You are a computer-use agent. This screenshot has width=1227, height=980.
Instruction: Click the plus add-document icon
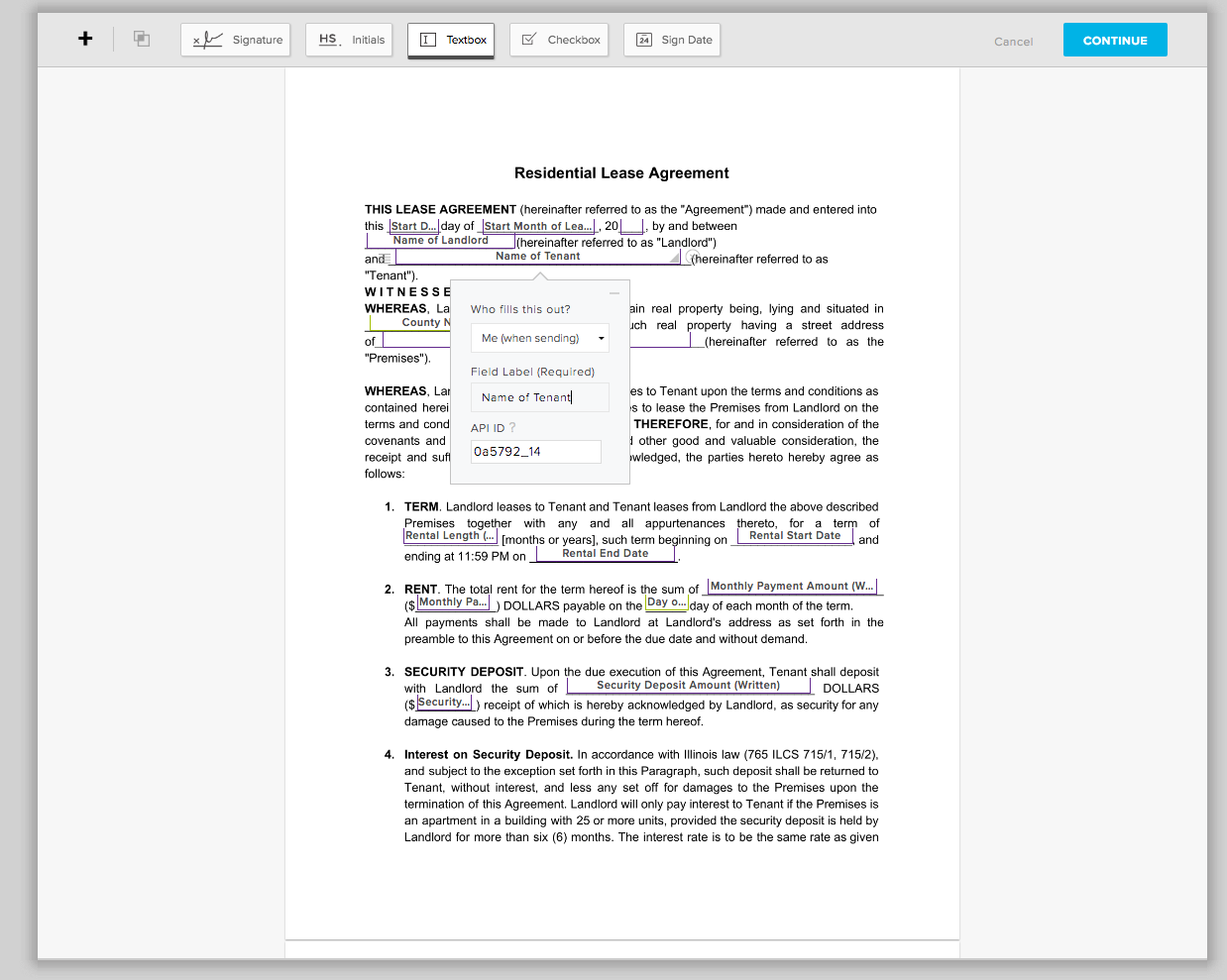click(85, 39)
